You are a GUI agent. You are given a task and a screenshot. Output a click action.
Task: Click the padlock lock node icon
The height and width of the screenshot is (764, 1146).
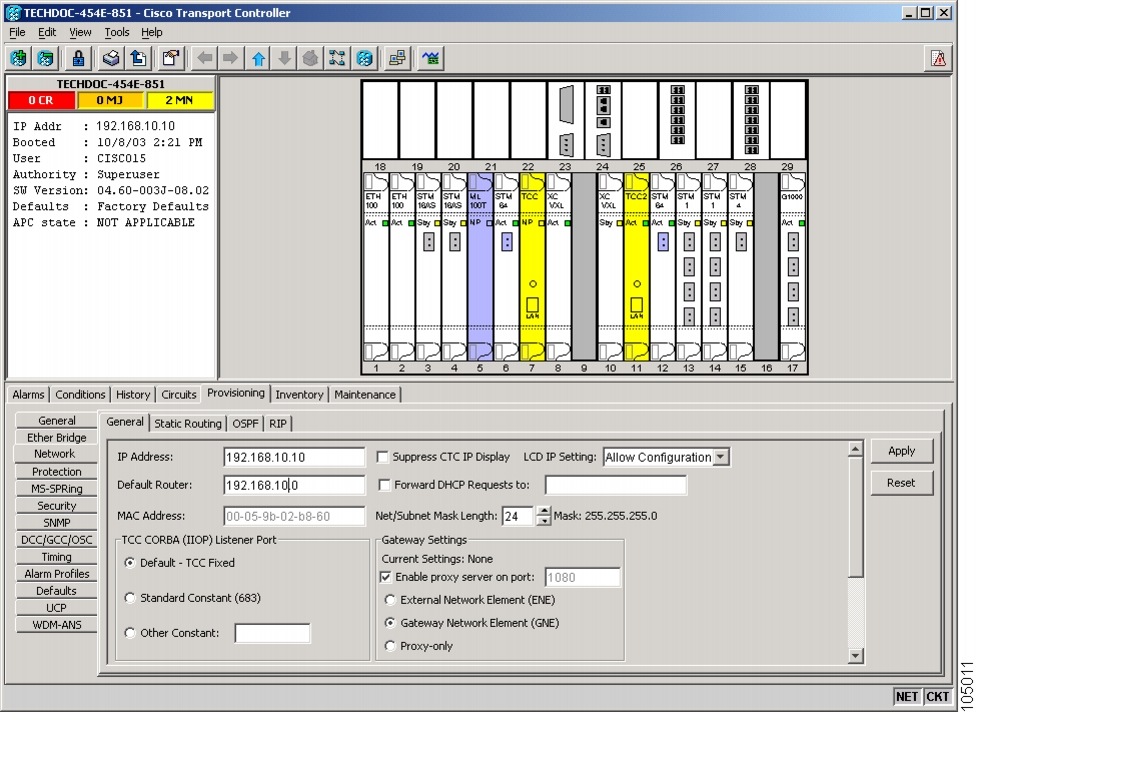(78, 58)
